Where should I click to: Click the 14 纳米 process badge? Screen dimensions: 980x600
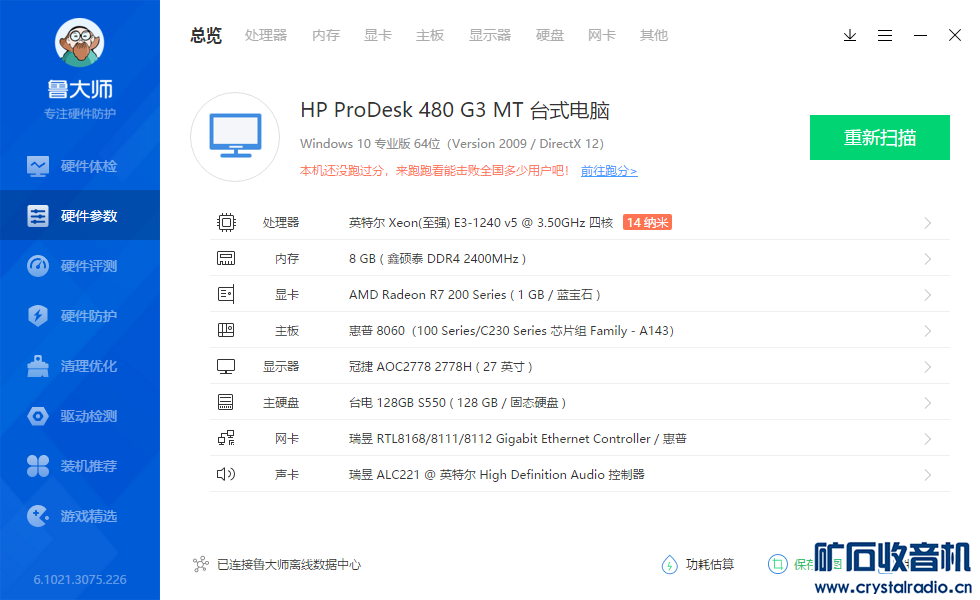click(648, 222)
